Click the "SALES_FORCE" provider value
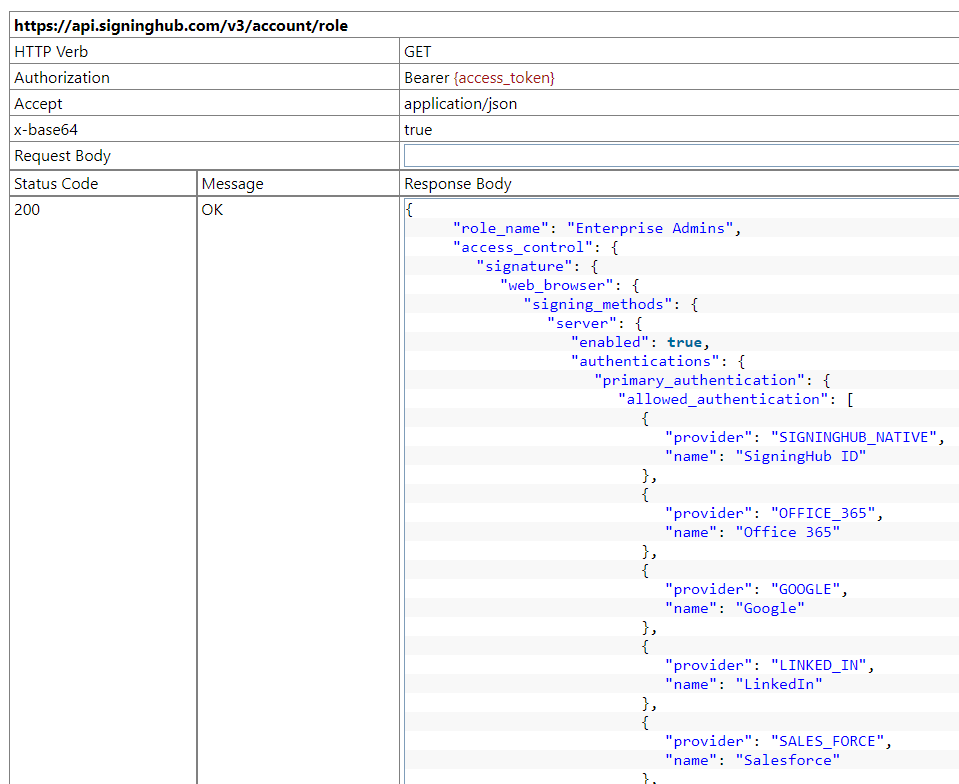959x784 pixels. [826, 741]
